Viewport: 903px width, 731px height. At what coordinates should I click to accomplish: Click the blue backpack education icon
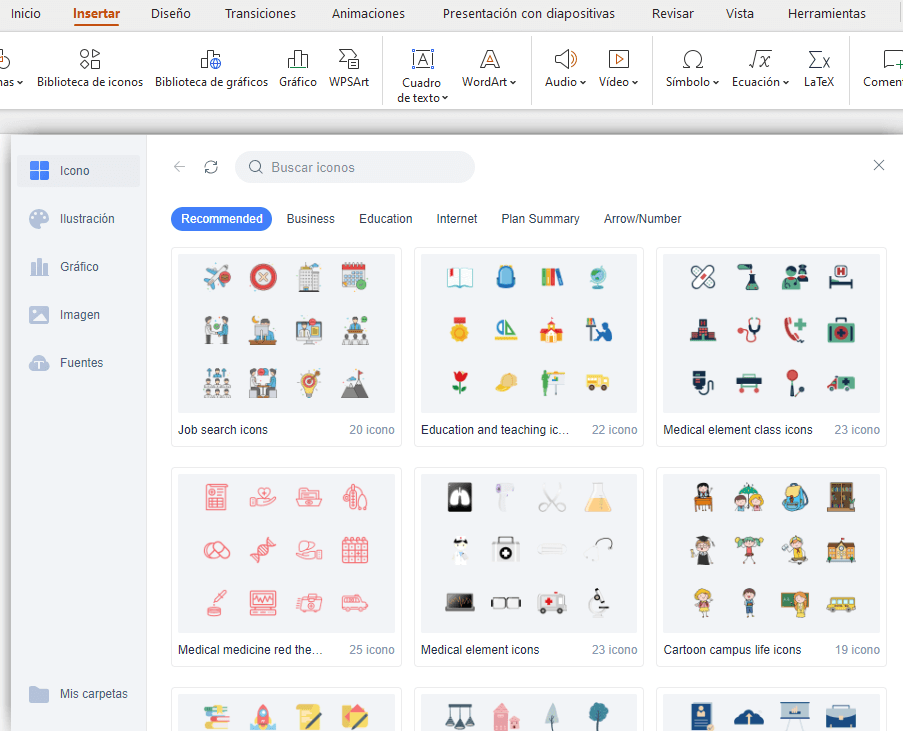coord(506,277)
